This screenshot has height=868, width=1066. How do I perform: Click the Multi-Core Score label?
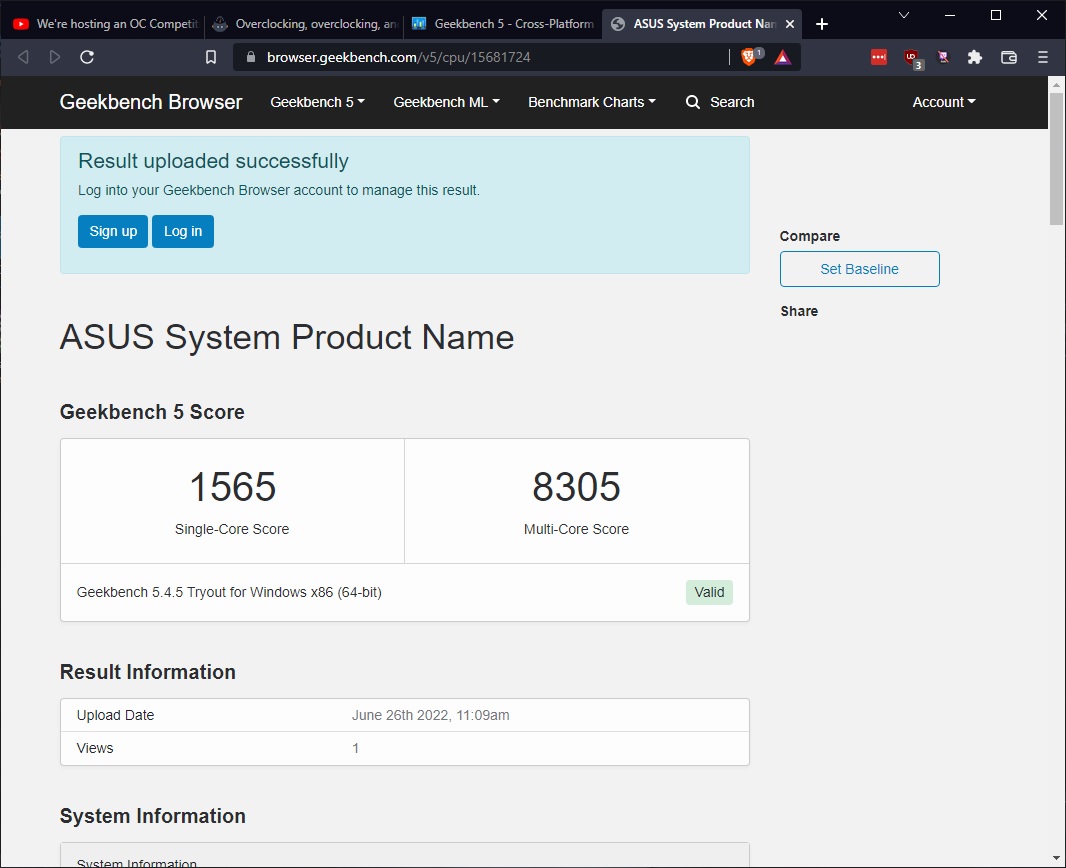(x=577, y=529)
